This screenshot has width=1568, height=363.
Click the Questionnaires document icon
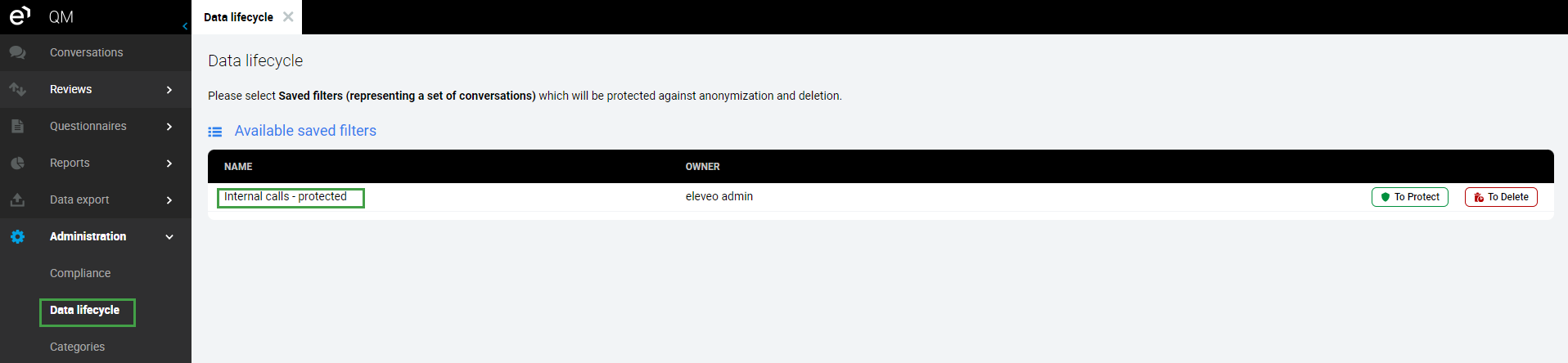17,126
